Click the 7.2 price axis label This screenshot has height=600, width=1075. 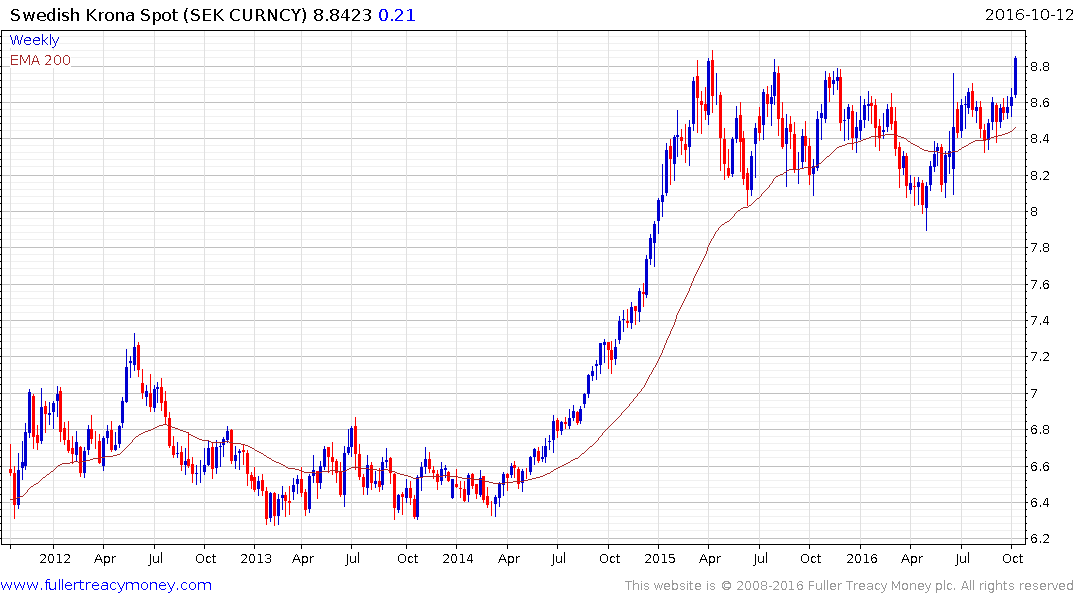pyautogui.click(x=1039, y=357)
